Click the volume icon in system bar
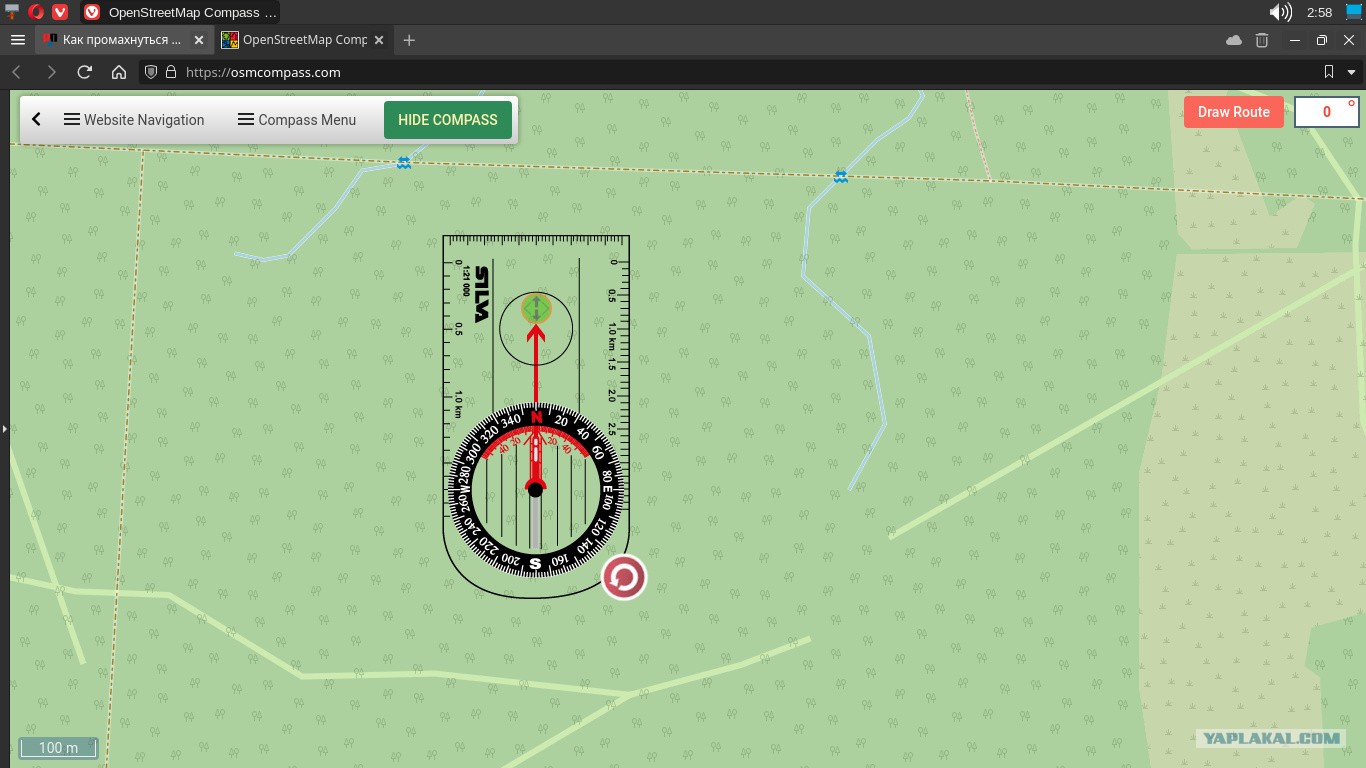The height and width of the screenshot is (768, 1366). (x=1280, y=12)
